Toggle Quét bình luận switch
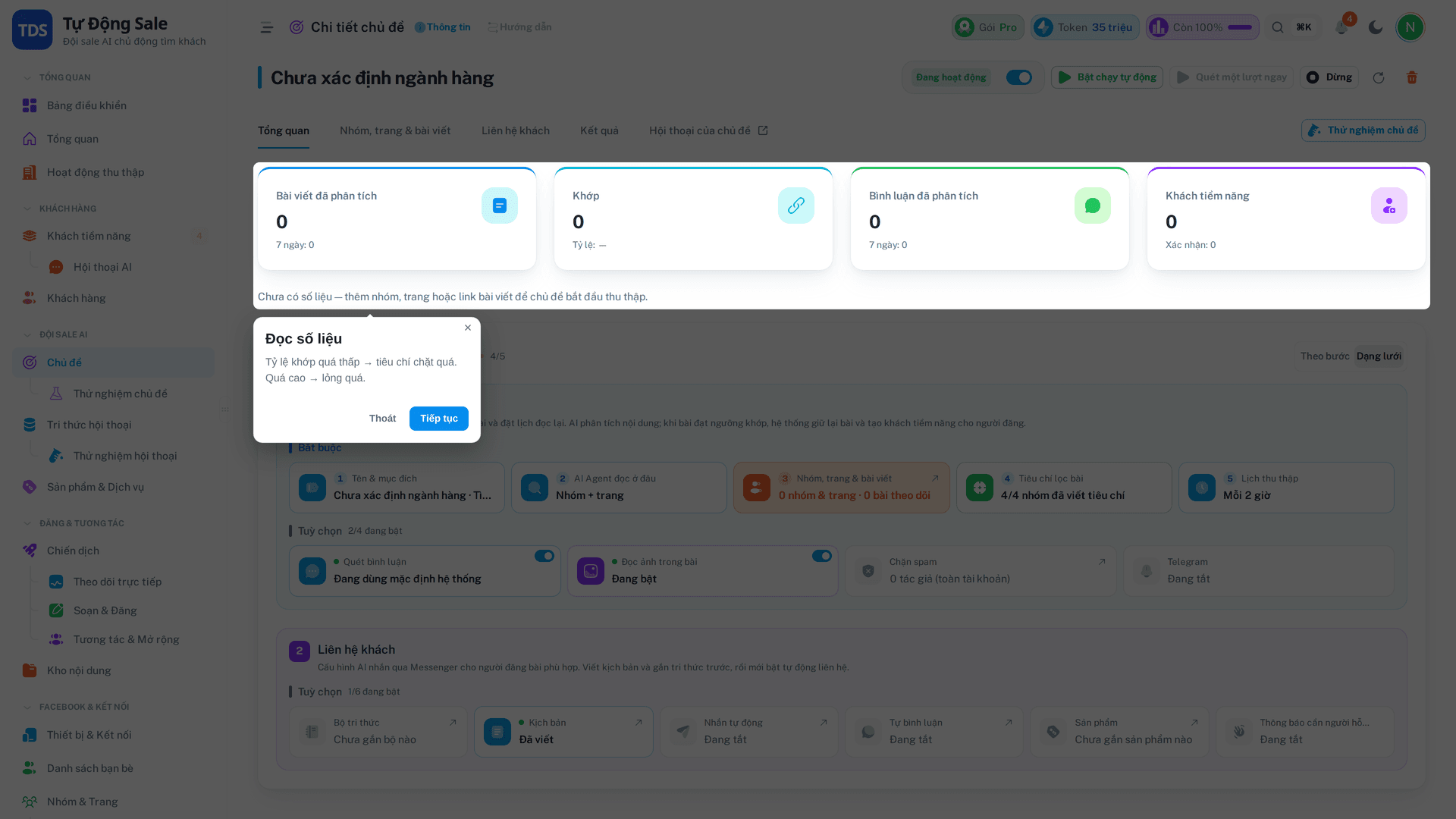Screen dimensions: 1456x819 point(544,556)
